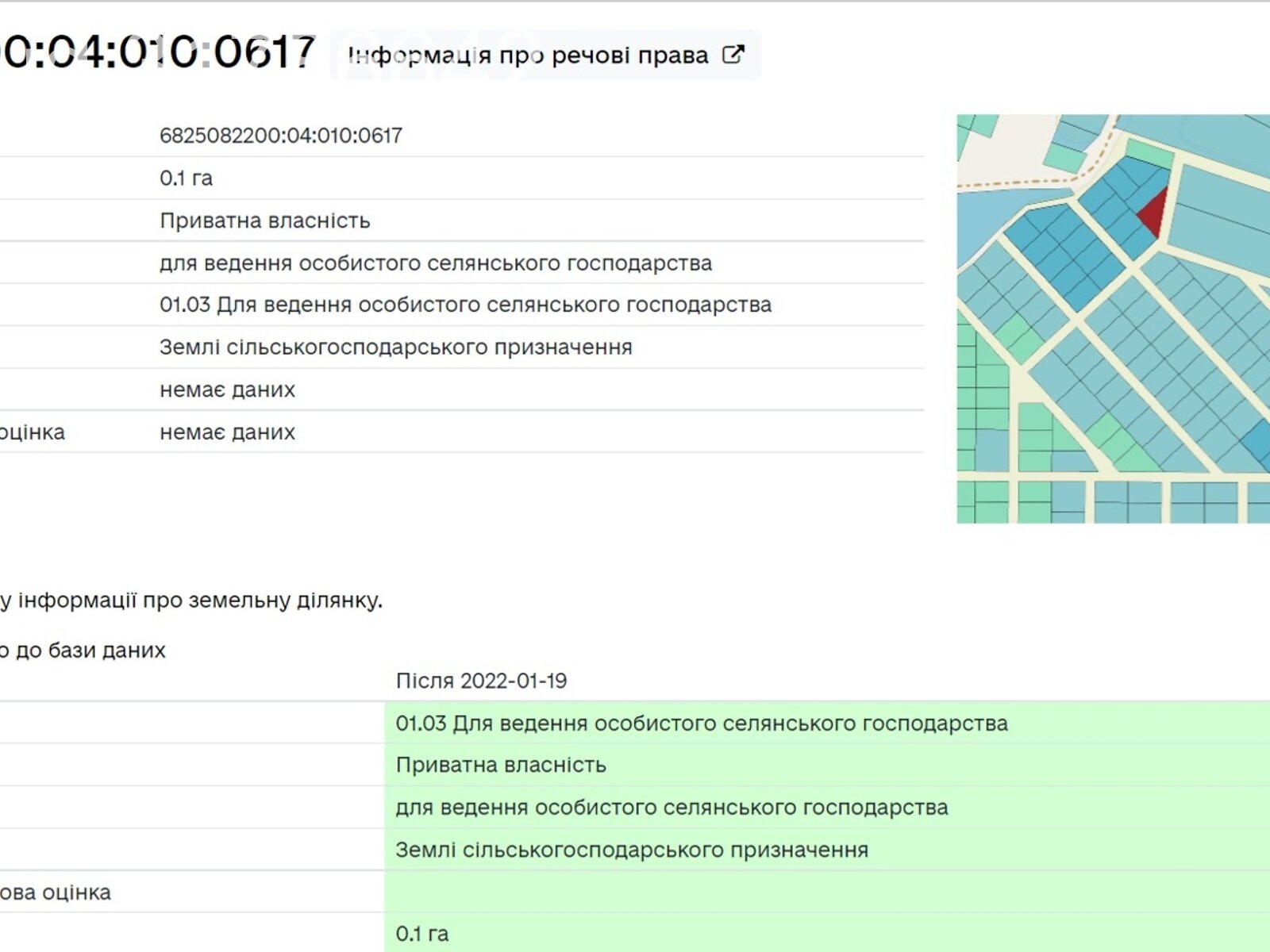Image resolution: width=1270 pixels, height=952 pixels.
Task: Click green cell Землі сільськогосподарського призначення
Action: pyautogui.click(x=632, y=850)
